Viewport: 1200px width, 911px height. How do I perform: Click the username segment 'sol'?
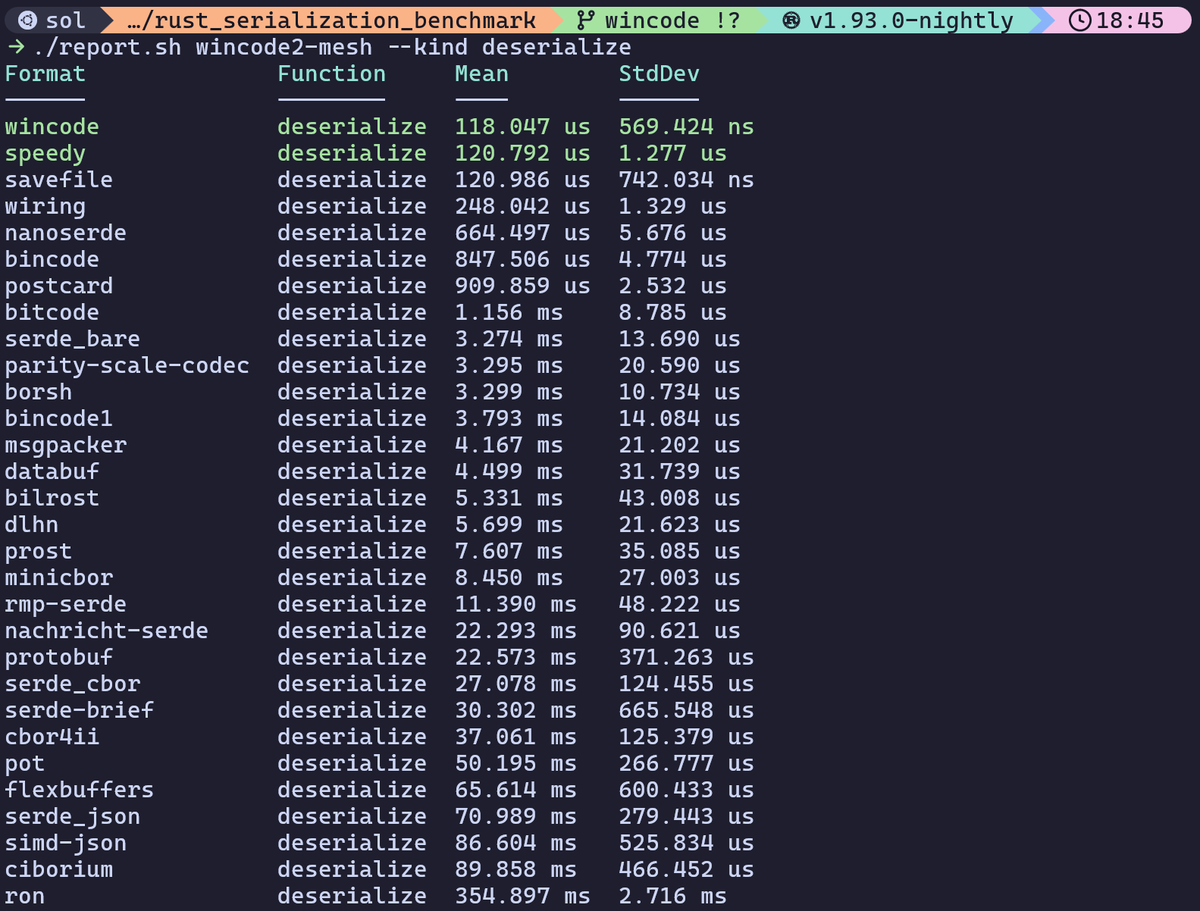pos(66,20)
